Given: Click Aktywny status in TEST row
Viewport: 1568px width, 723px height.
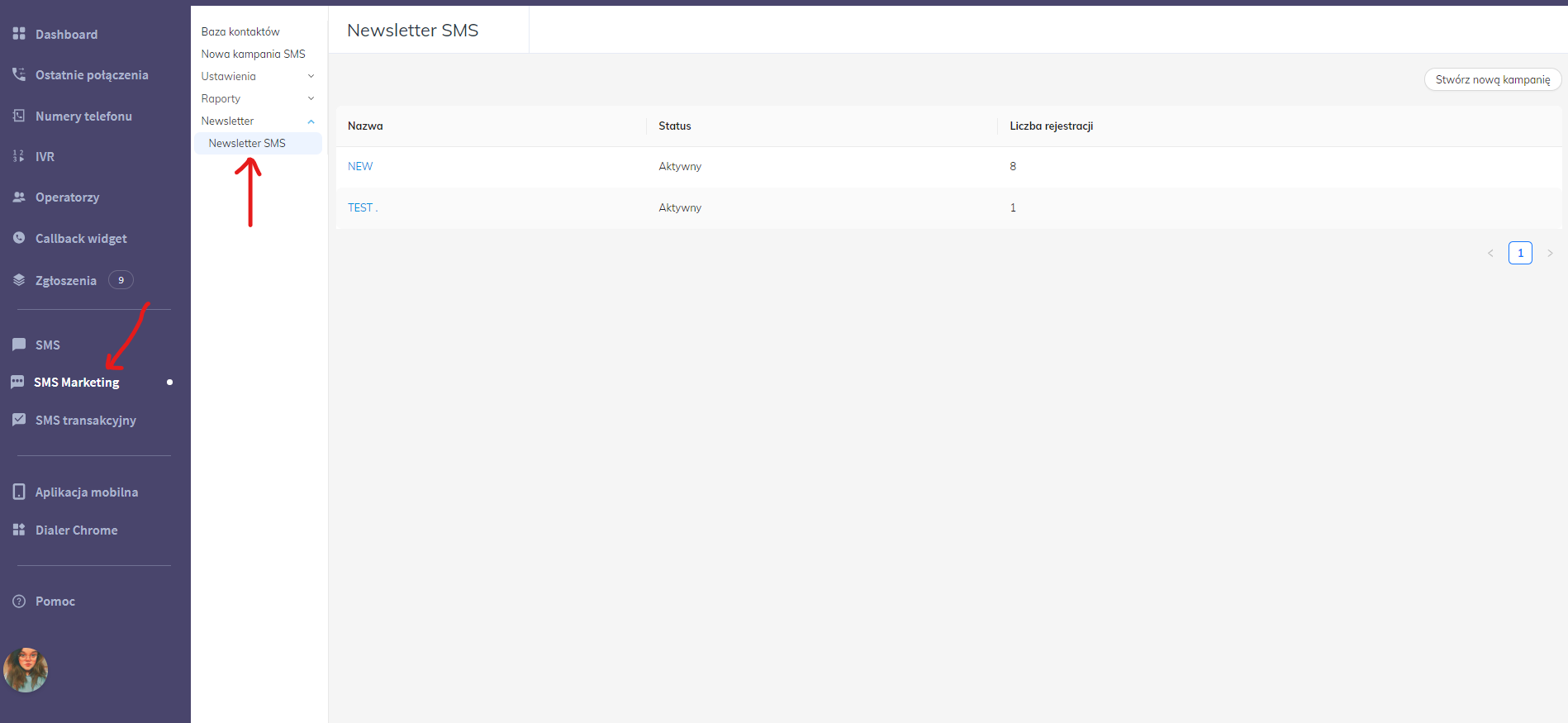Looking at the screenshot, I should pyautogui.click(x=680, y=207).
